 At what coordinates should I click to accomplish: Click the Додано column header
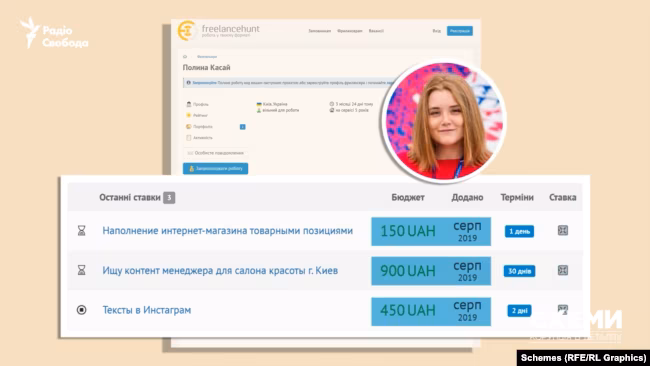[x=467, y=197]
